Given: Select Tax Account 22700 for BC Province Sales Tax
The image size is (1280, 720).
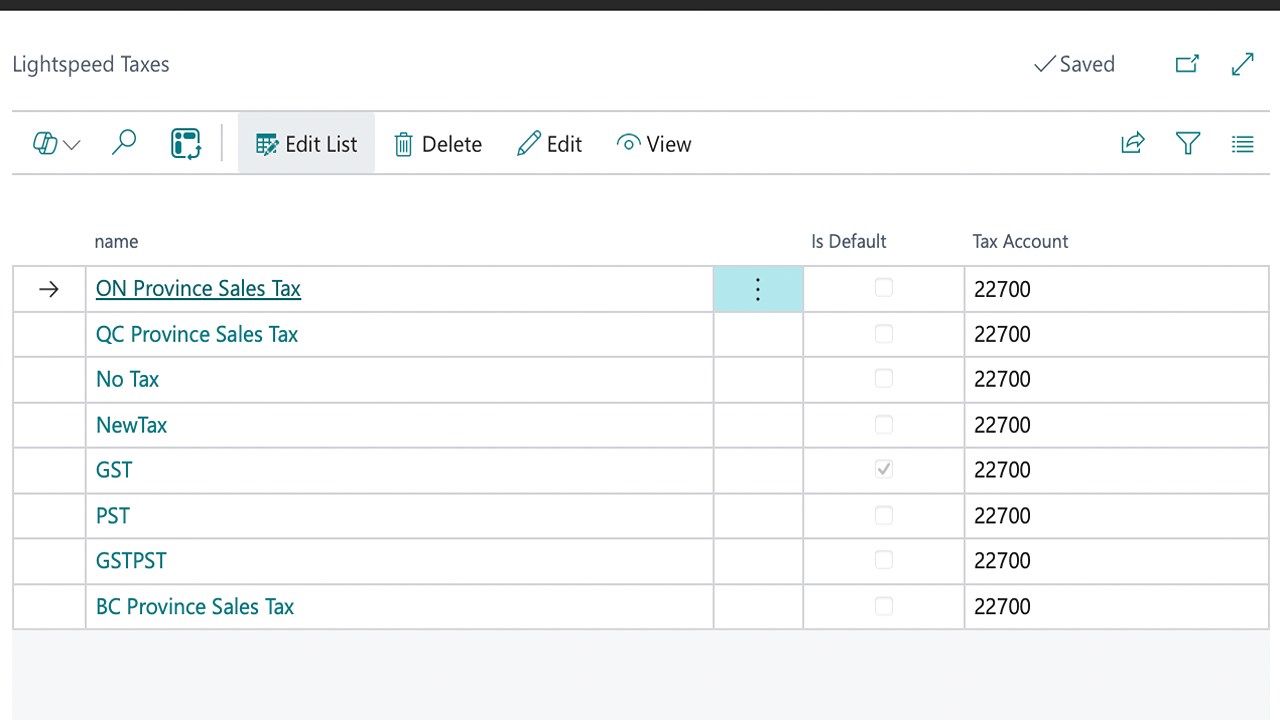Looking at the screenshot, I should [1116, 607].
